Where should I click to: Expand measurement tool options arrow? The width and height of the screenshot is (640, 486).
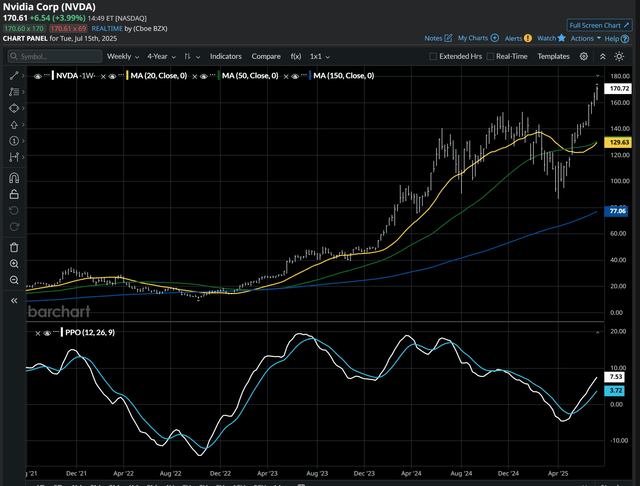point(23,157)
